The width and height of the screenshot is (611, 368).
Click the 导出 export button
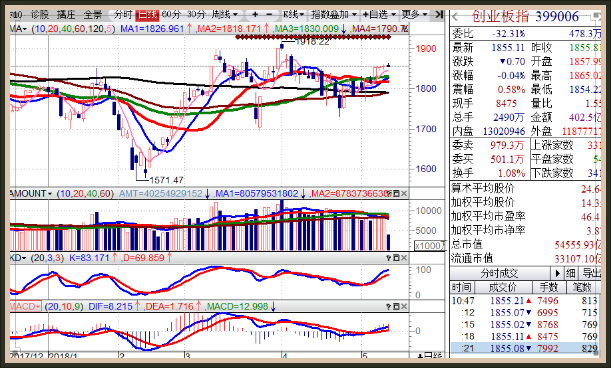tap(591, 273)
